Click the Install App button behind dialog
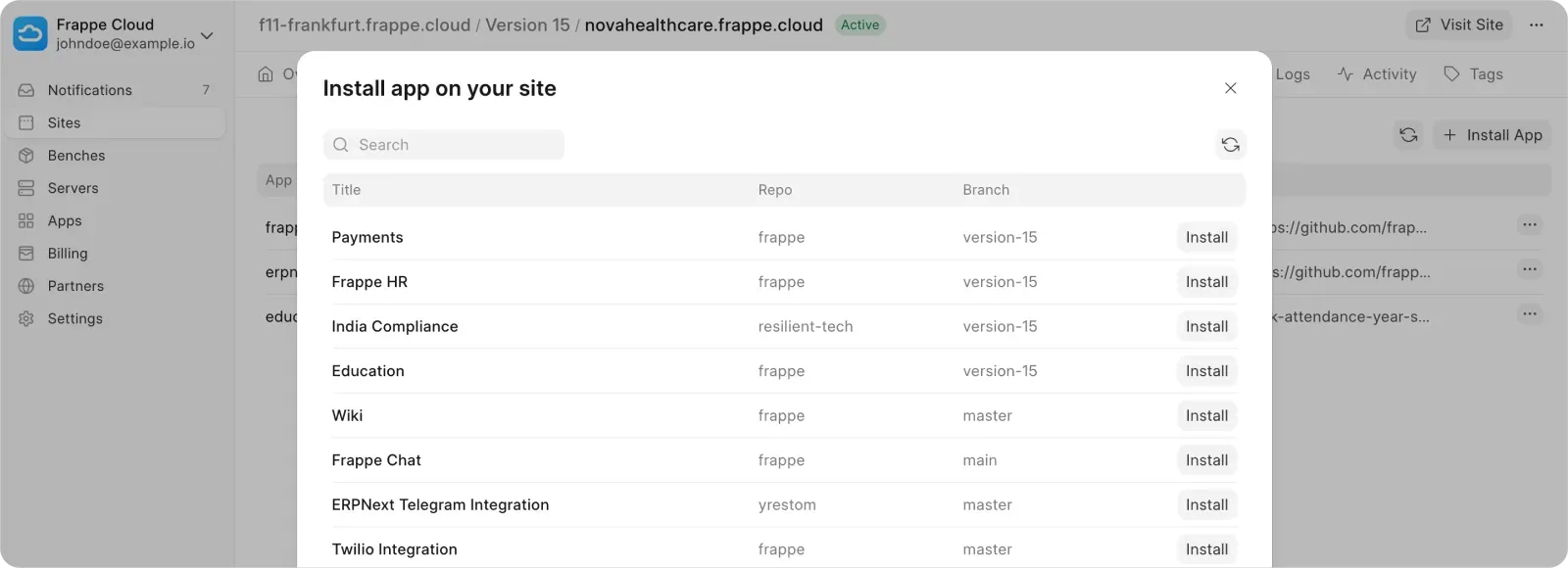Image resolution: width=1568 pixels, height=568 pixels. click(1493, 135)
